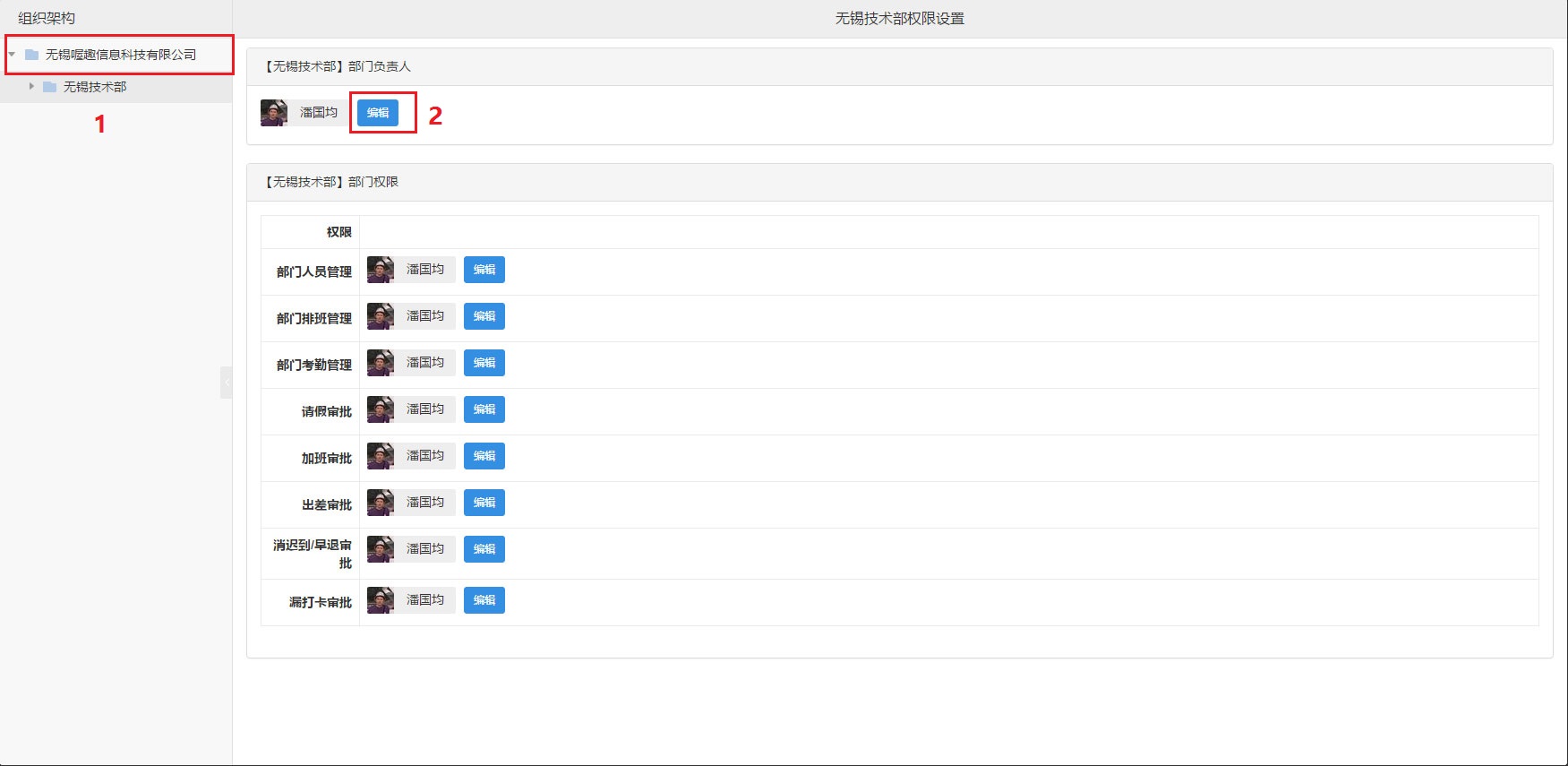This screenshot has height=766, width=1568.
Task: Select 无锡技术部 department in tree
Action: click(95, 87)
